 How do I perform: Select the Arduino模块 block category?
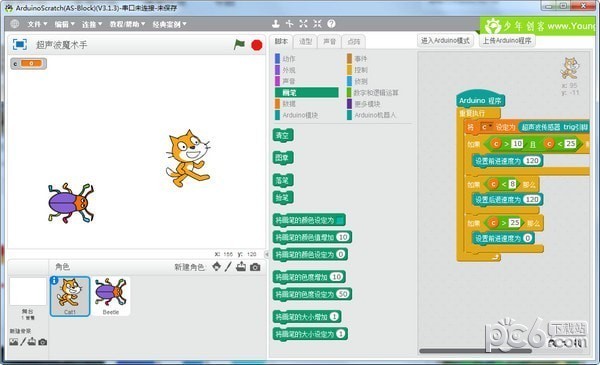297,115
